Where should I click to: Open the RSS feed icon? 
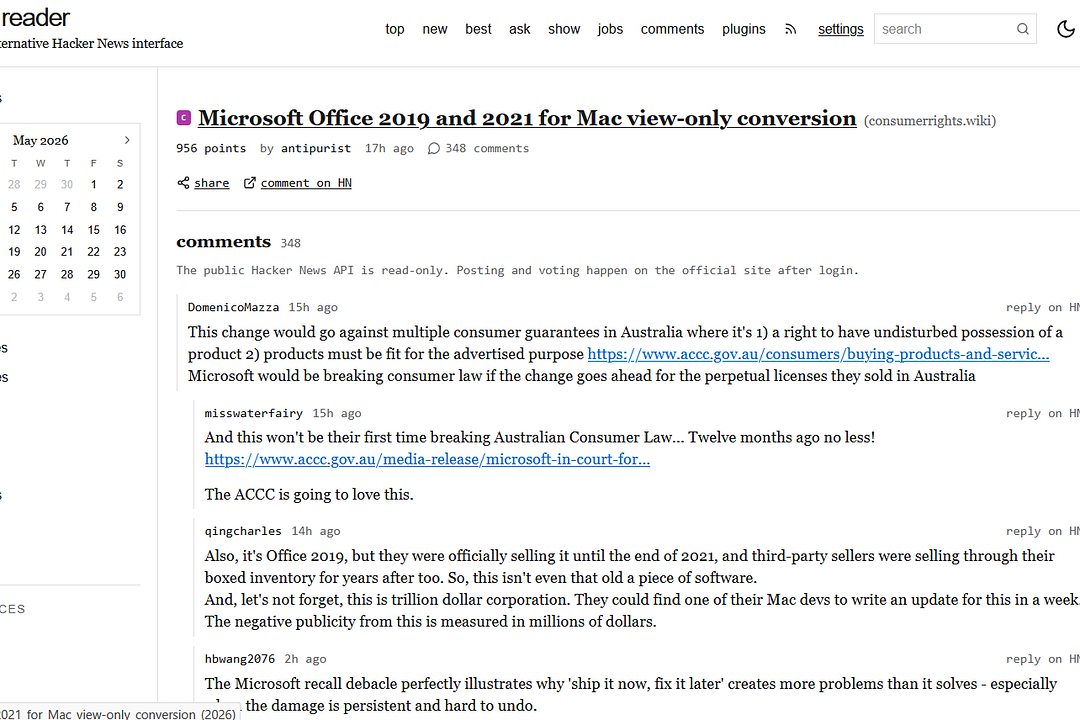[x=791, y=29]
